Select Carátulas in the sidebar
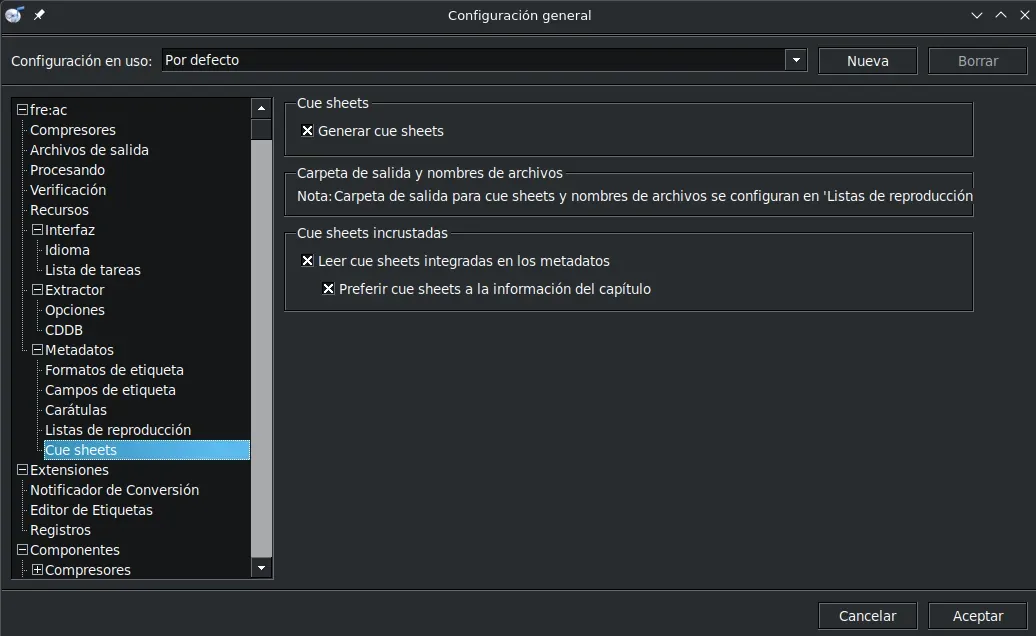Screen dimensions: 1036x636 (76, 410)
